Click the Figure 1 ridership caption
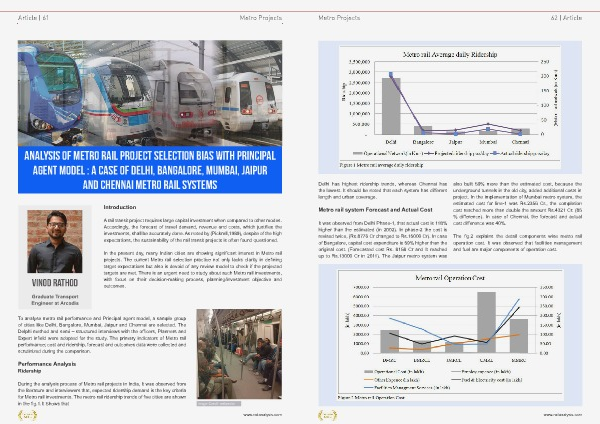The image size is (600, 424). [381, 165]
